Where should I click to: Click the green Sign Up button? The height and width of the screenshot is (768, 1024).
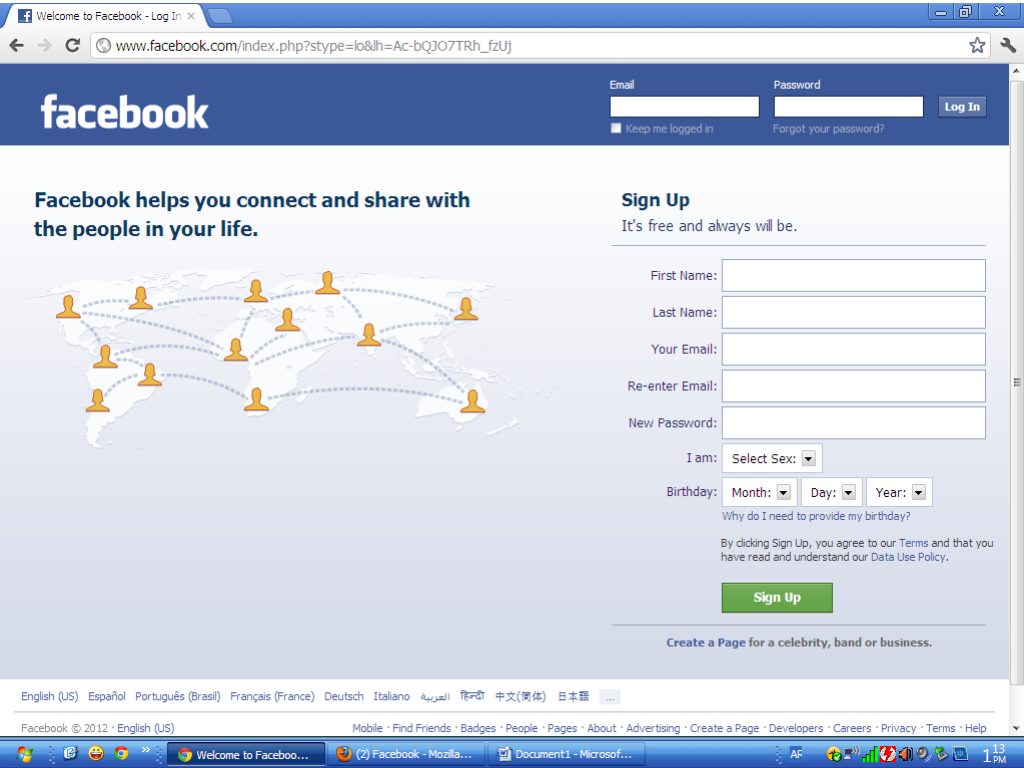click(x=777, y=598)
